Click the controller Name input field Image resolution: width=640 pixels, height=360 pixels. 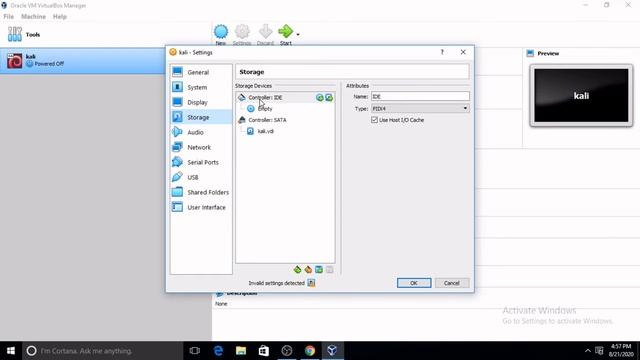pyautogui.click(x=420, y=96)
